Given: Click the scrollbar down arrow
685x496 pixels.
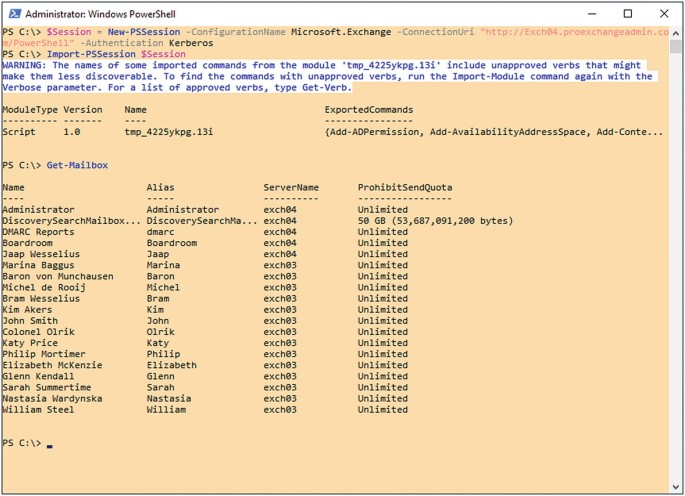Looking at the screenshot, I should tap(675, 487).
